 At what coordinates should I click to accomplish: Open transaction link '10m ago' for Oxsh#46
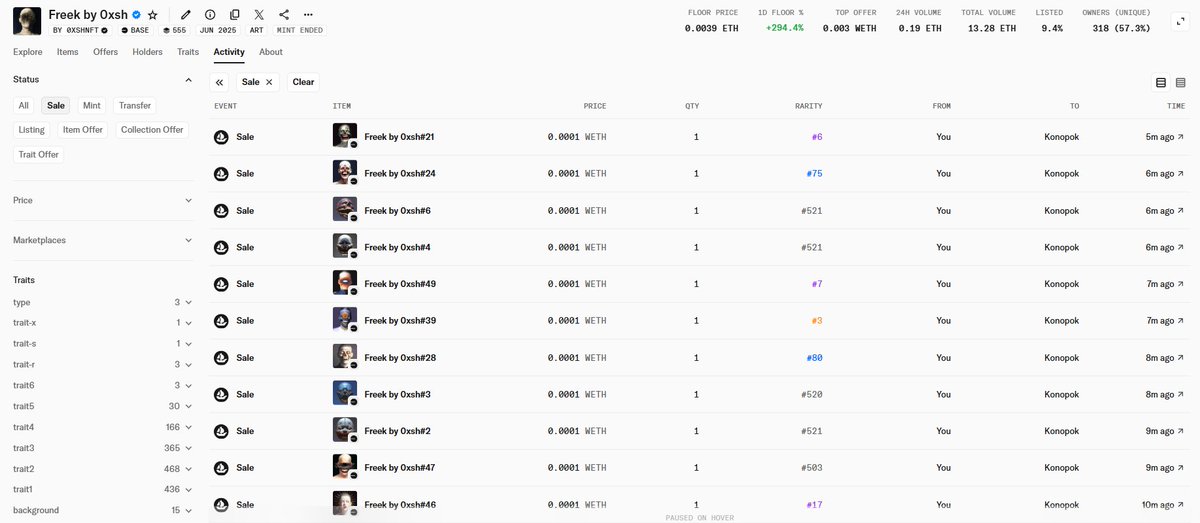click(1163, 504)
